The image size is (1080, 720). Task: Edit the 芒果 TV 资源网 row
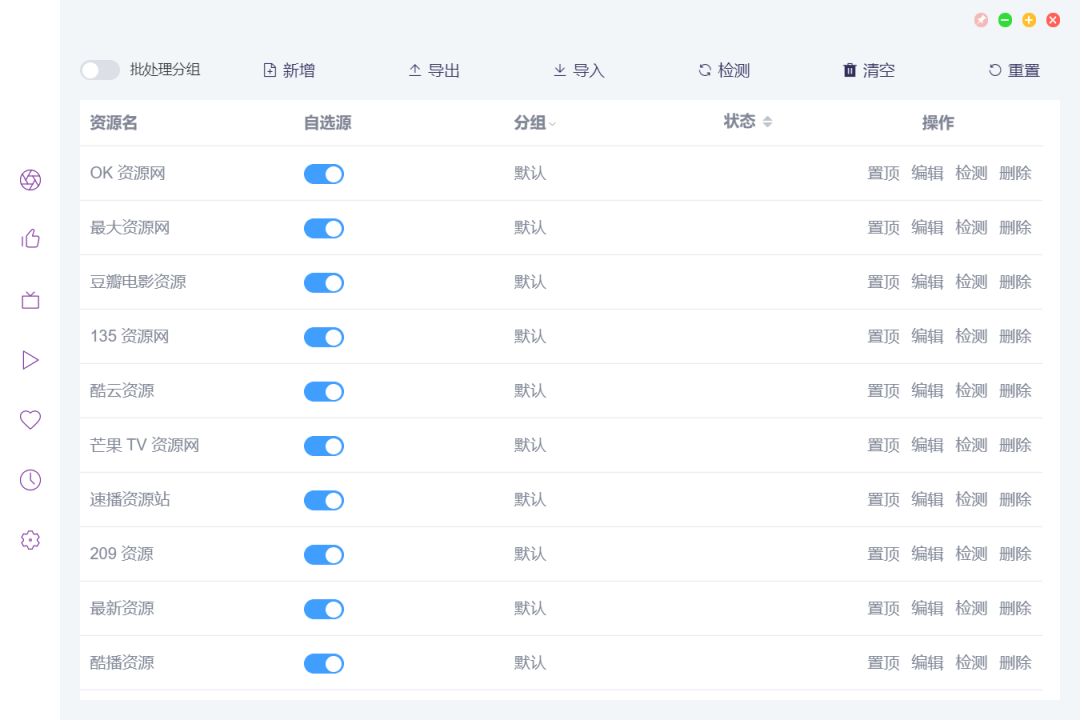[927, 445]
